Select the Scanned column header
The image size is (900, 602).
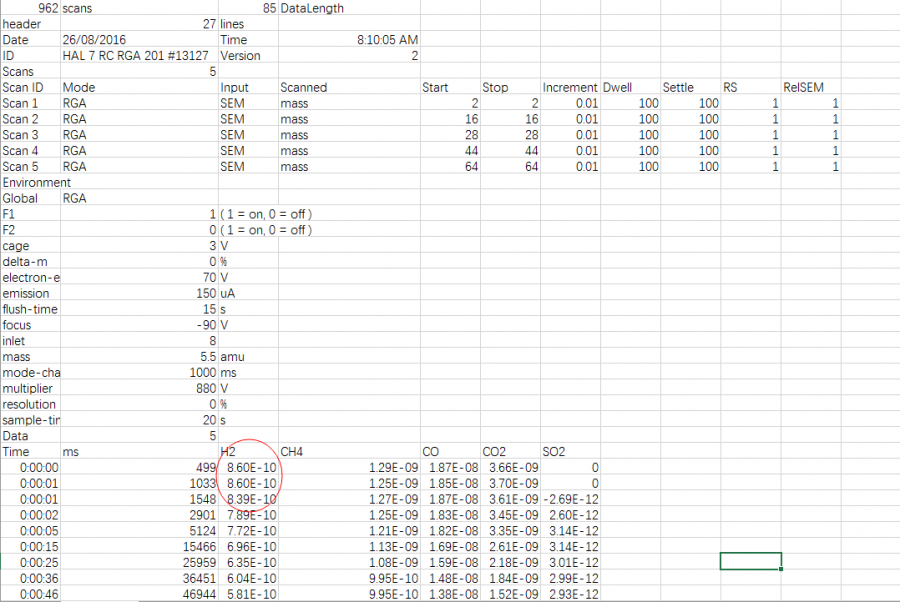(x=349, y=87)
